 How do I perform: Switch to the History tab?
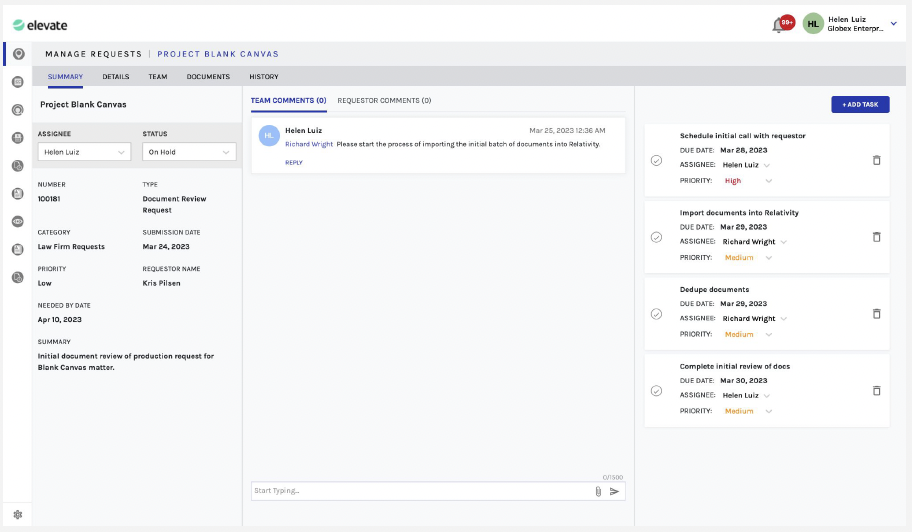264,77
